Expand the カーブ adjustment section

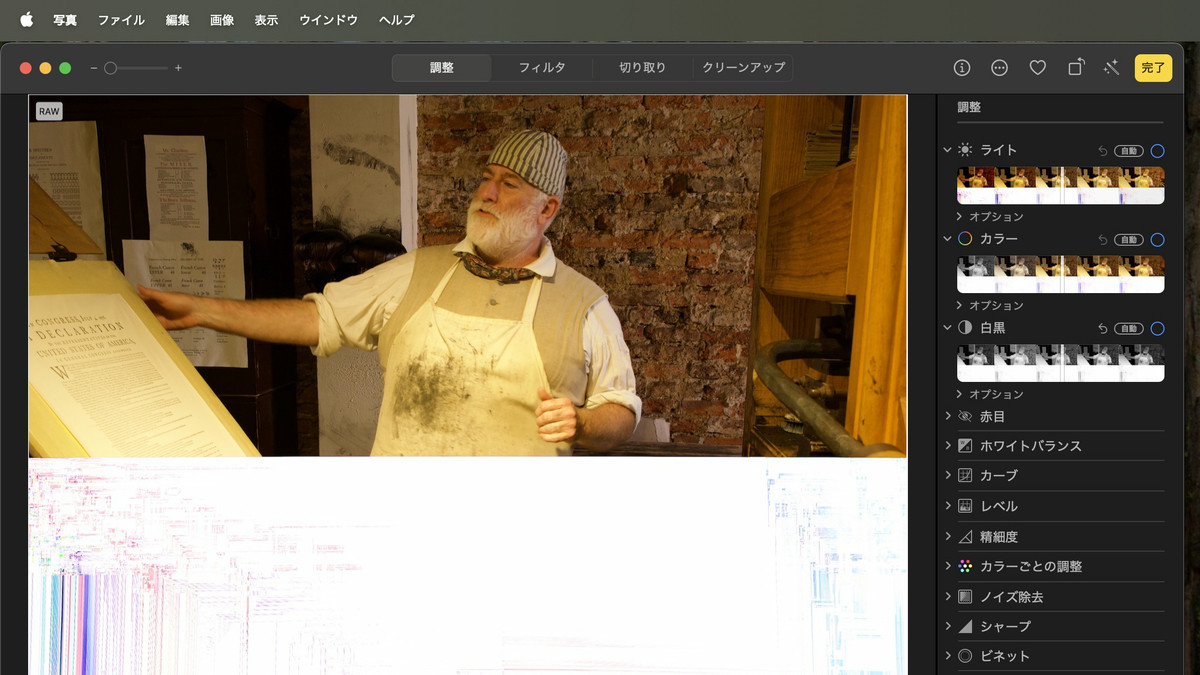(x=948, y=476)
